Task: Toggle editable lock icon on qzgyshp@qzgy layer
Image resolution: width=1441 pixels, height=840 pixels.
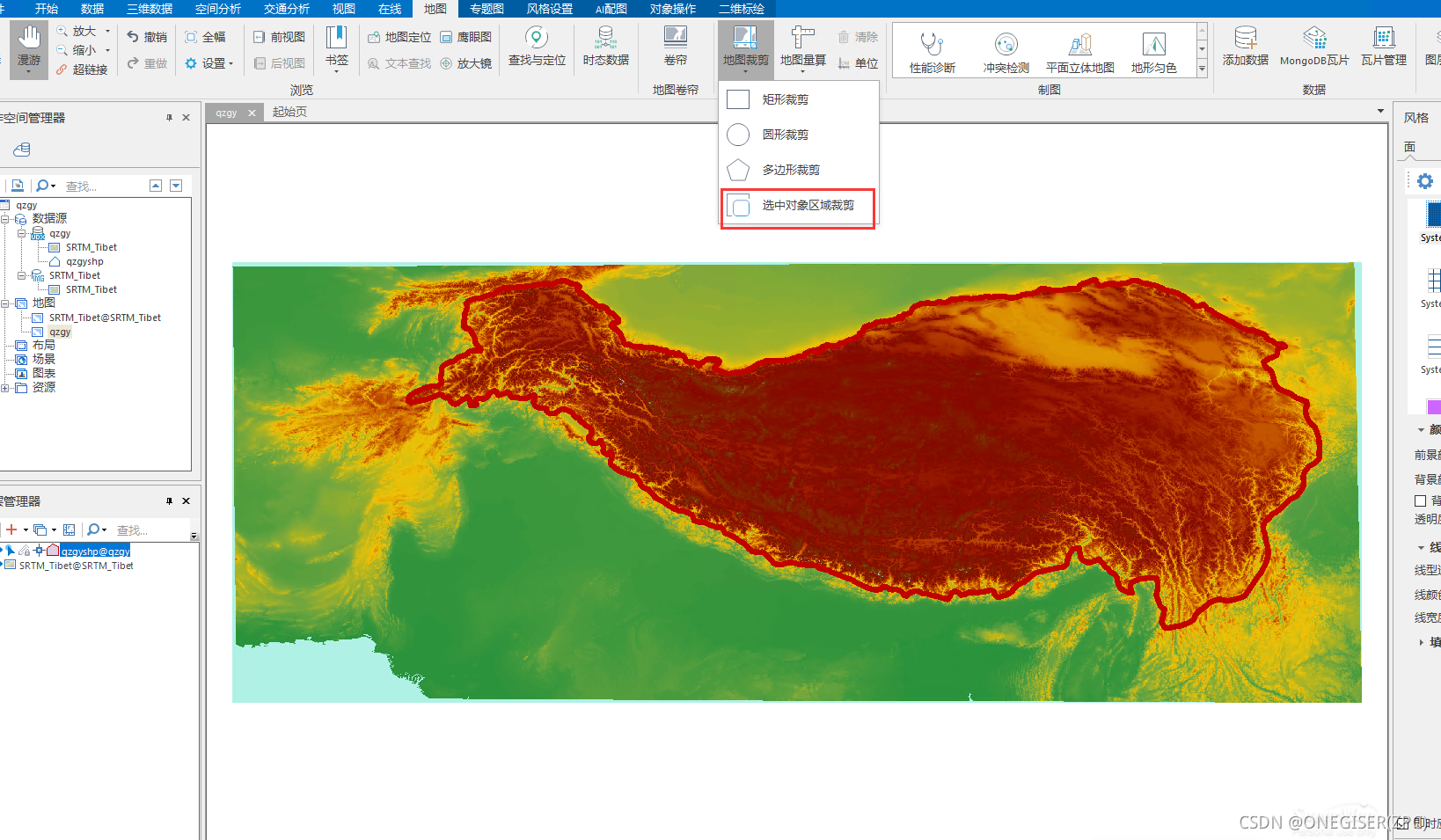Action: pos(25,551)
